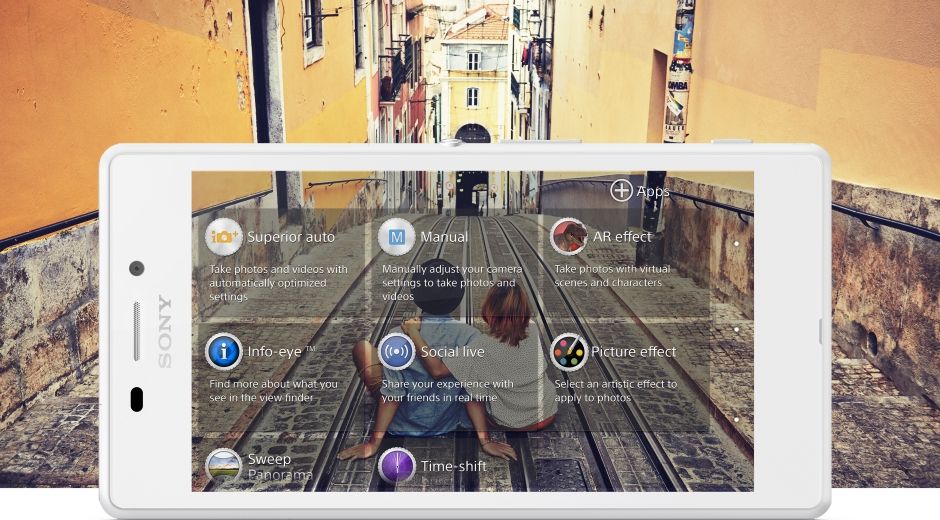The image size is (940, 520).
Task: Click the plus icon beside Apps
Action: (x=621, y=190)
